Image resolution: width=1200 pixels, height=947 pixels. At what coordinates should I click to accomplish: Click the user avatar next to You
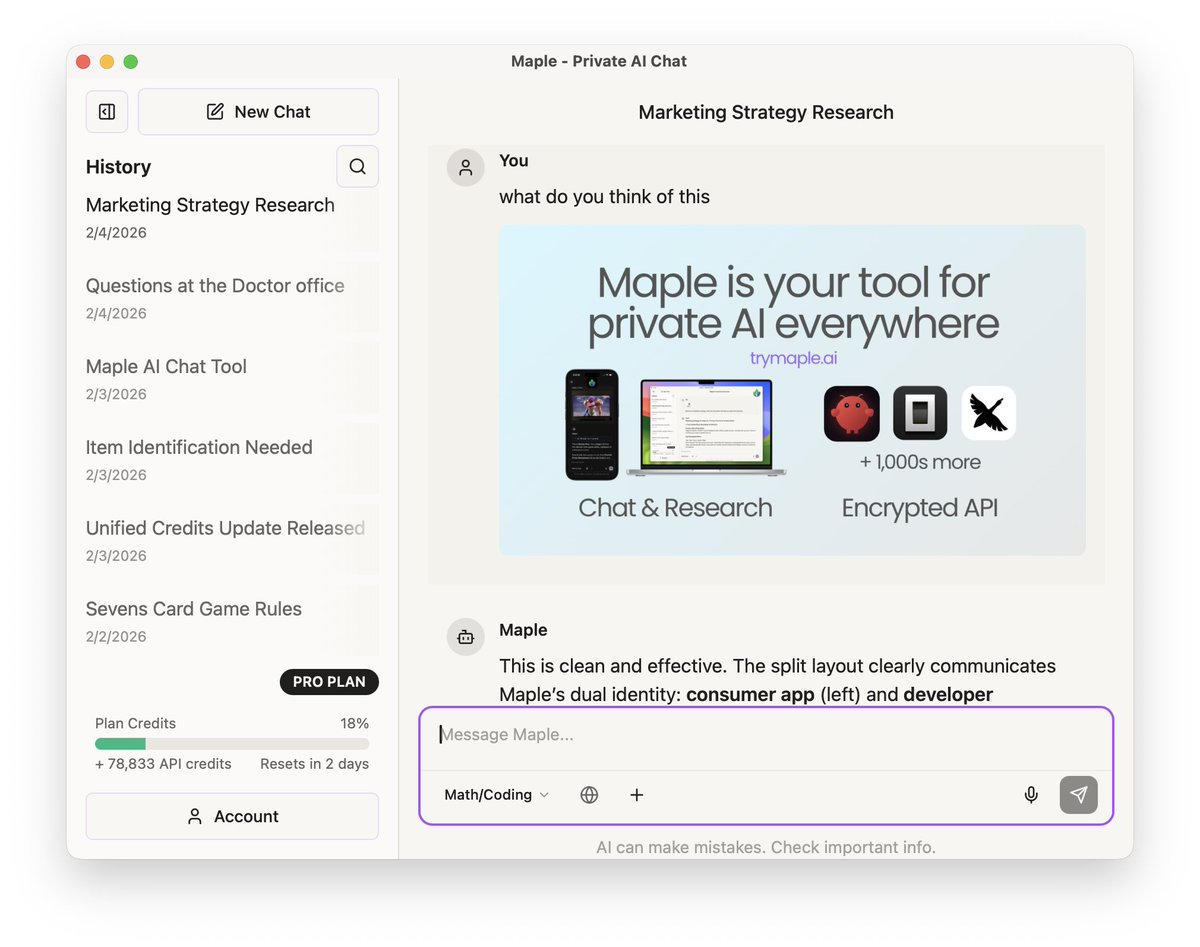[465, 168]
